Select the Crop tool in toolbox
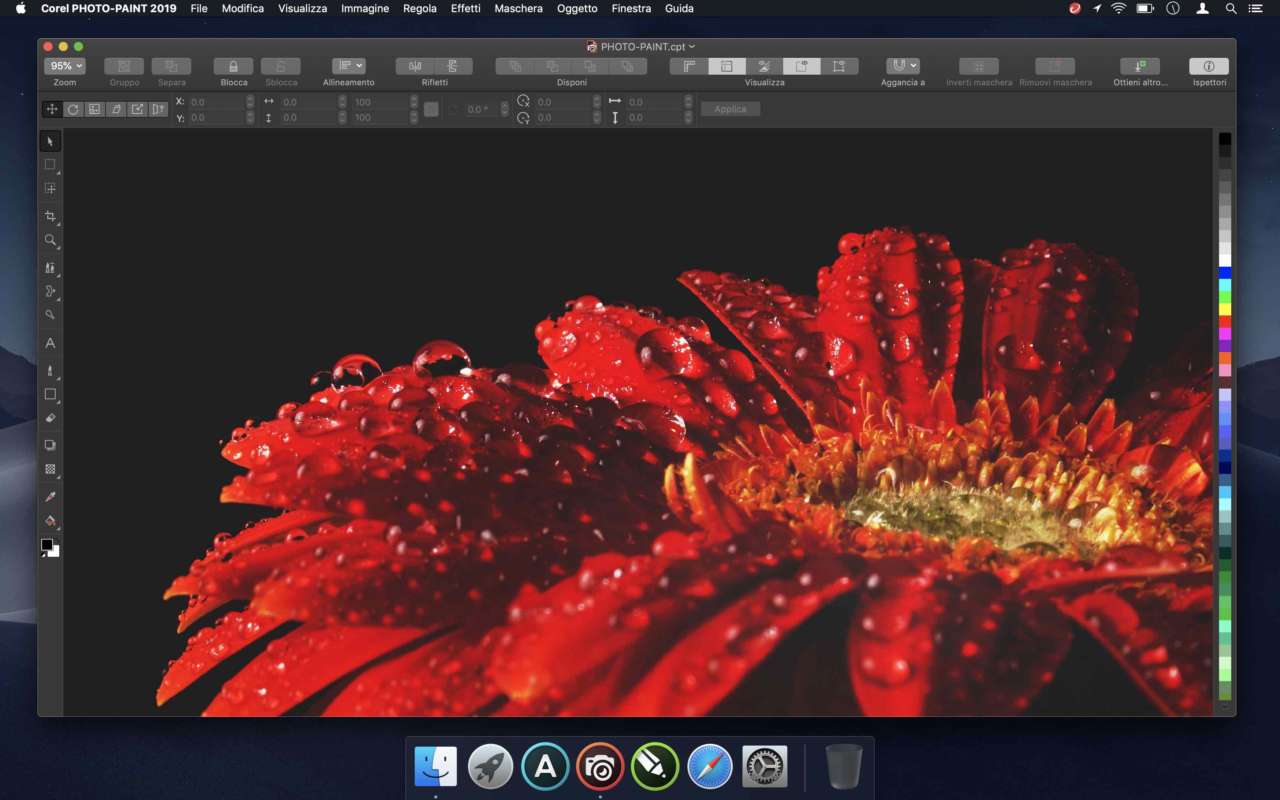Viewport: 1280px width, 800px height. pyautogui.click(x=50, y=216)
